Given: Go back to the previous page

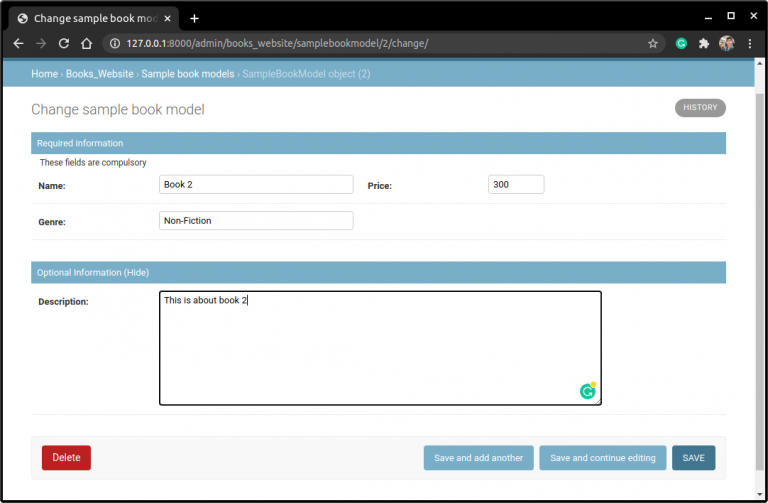Looking at the screenshot, I should (x=19, y=44).
